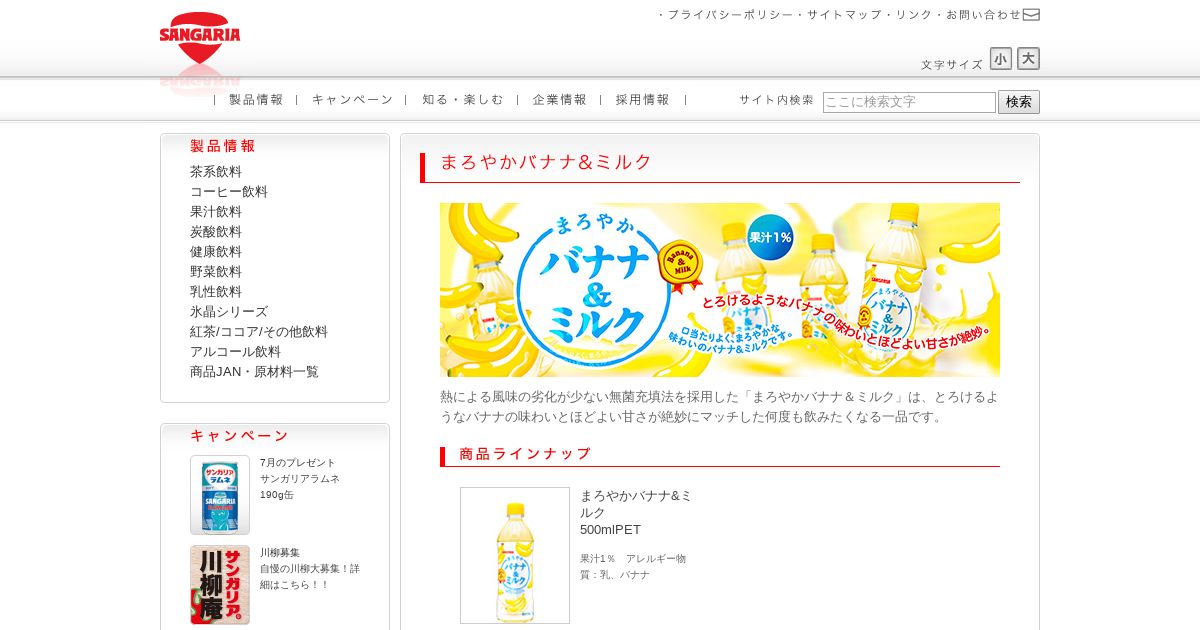This screenshot has height=630, width=1200.
Task: Set text size to large 大
Action: [x=1028, y=59]
